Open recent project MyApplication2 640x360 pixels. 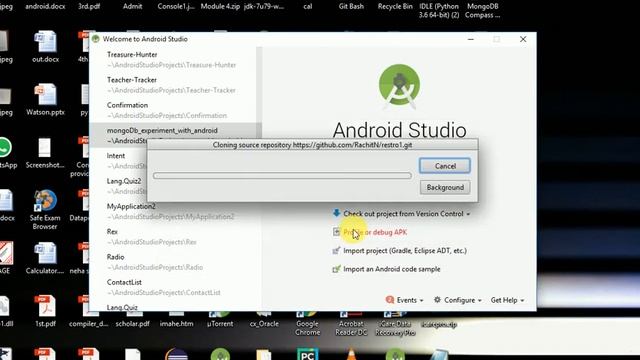click(173, 211)
